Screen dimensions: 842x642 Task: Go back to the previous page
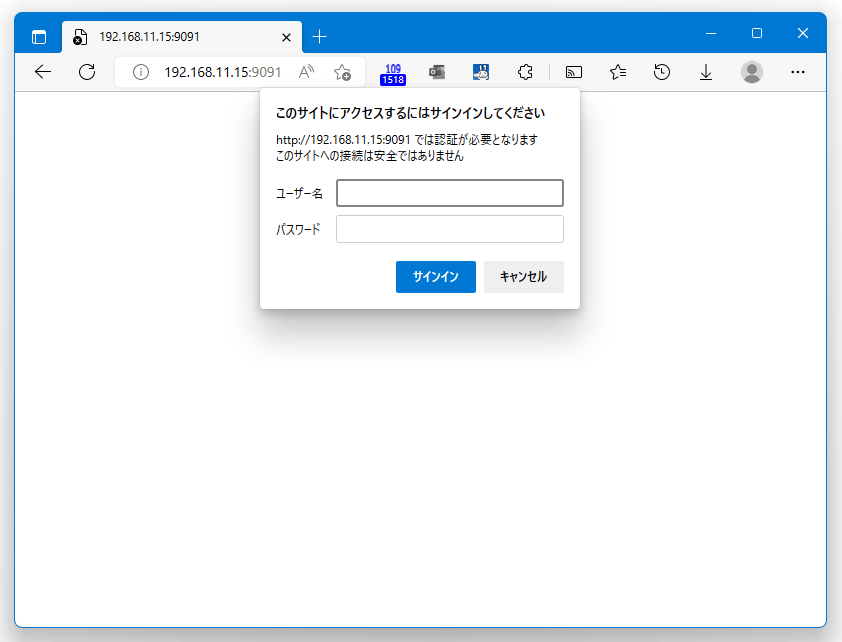tap(43, 72)
